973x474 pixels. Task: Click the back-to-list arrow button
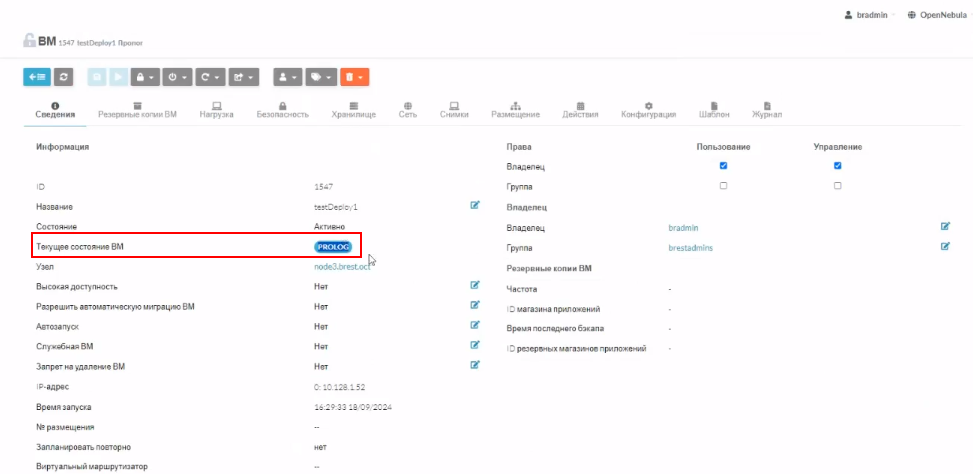36,76
